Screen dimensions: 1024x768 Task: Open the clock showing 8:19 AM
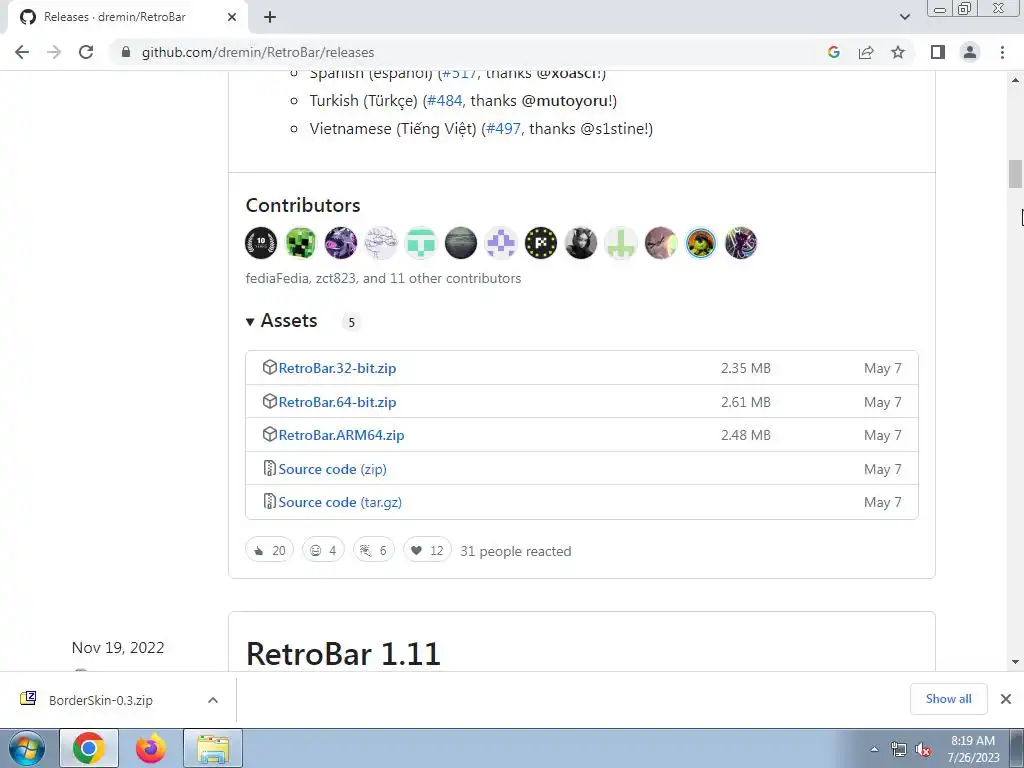point(973,749)
